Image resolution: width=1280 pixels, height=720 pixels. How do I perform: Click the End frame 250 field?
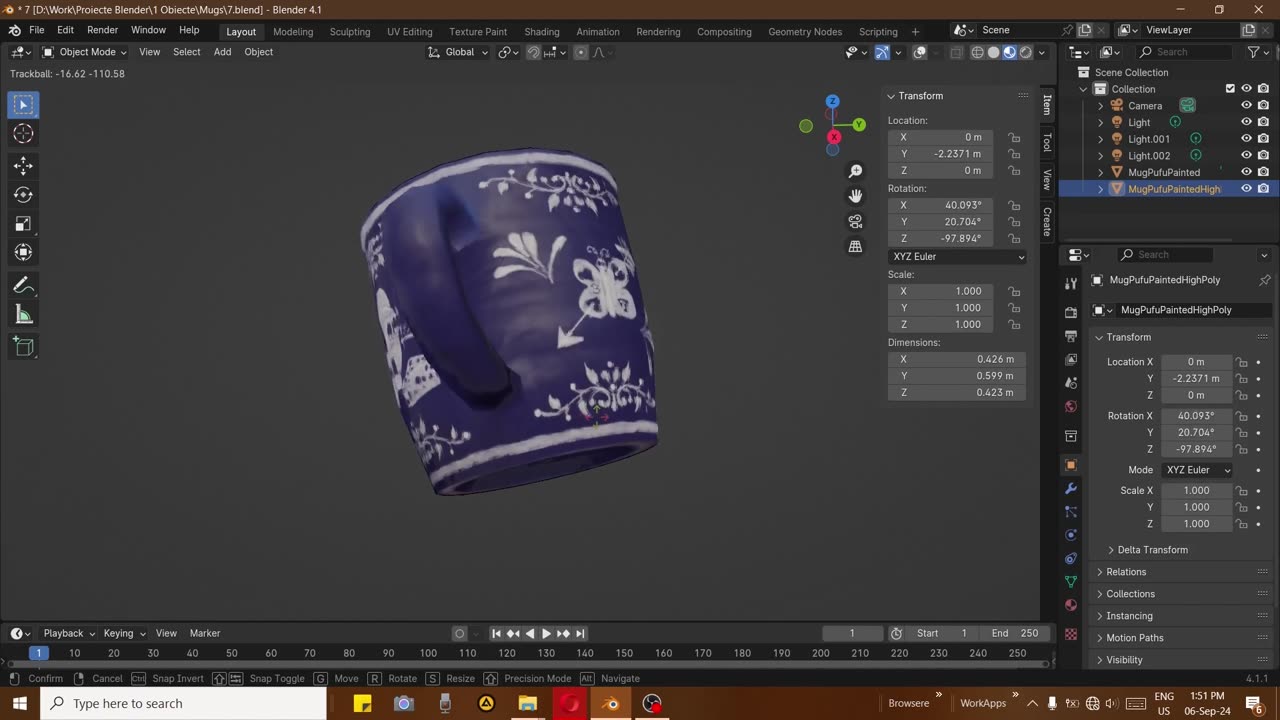point(1015,633)
